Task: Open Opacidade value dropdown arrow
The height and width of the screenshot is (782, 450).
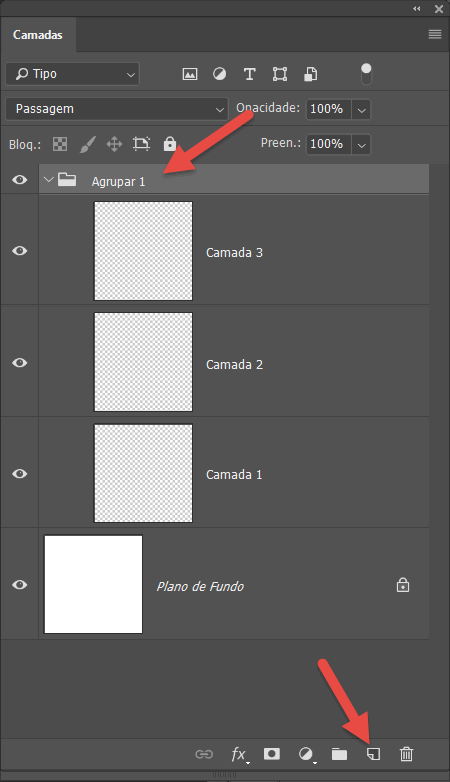Action: coord(362,109)
